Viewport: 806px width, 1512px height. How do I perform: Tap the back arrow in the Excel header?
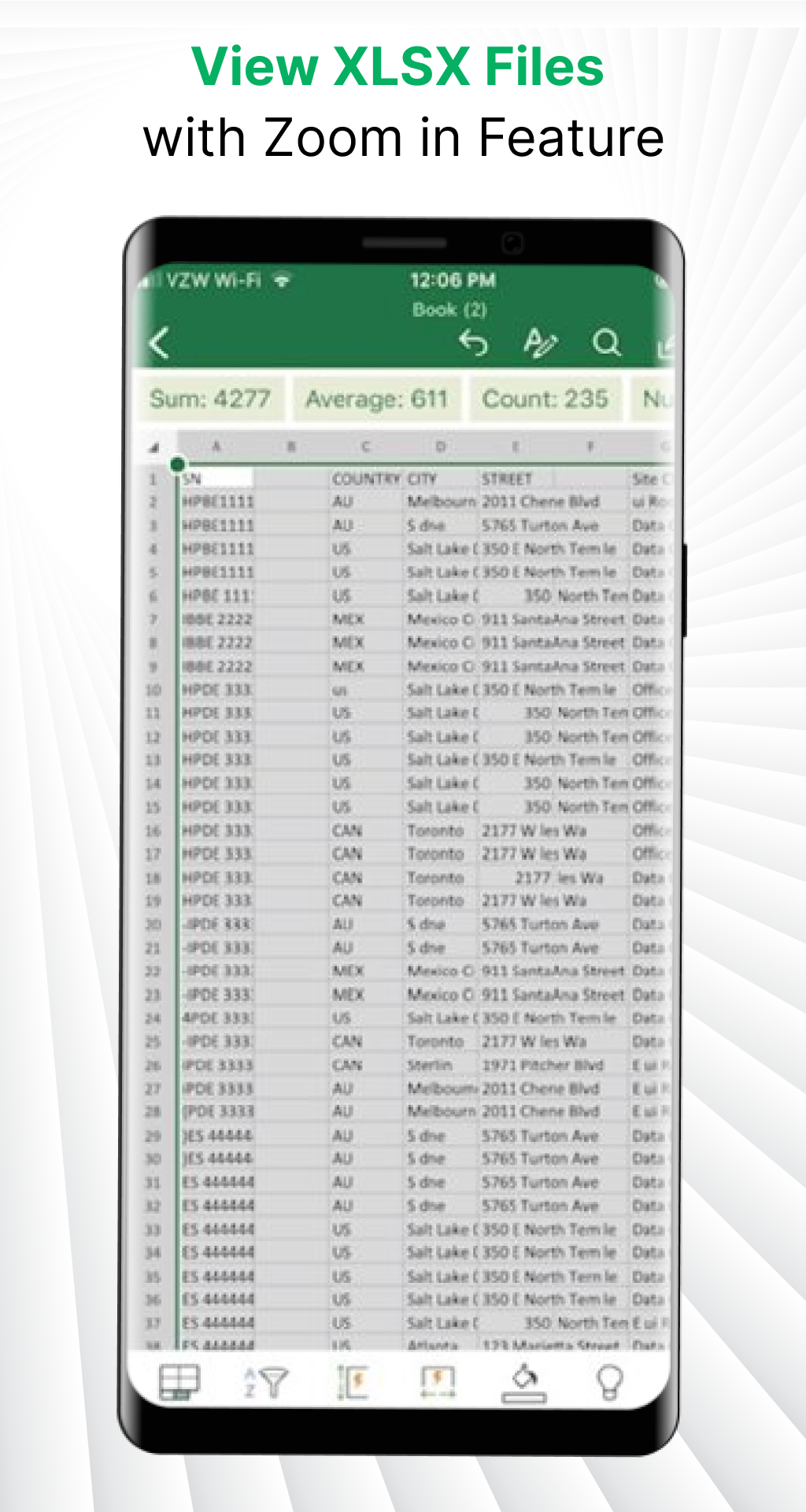tap(160, 343)
